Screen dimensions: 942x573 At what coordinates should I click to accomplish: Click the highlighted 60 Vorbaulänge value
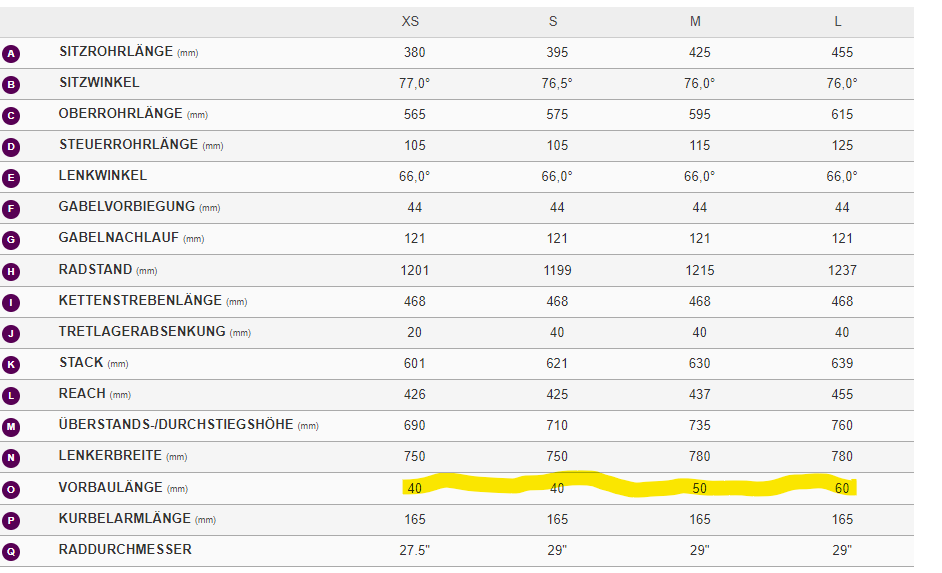pos(842,488)
